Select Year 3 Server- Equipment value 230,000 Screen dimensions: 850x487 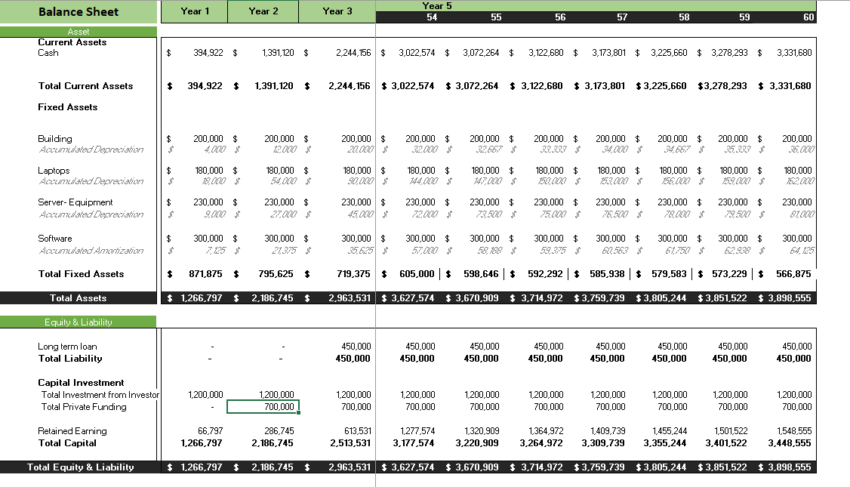[x=356, y=202]
